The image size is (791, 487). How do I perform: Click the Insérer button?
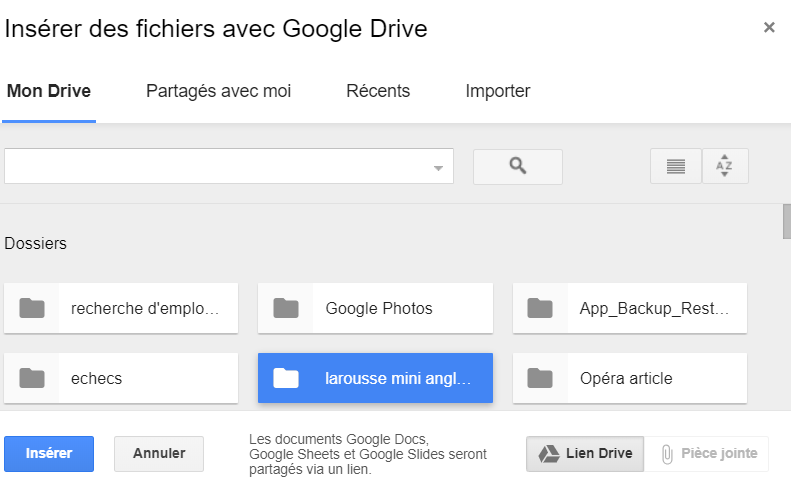[49, 454]
